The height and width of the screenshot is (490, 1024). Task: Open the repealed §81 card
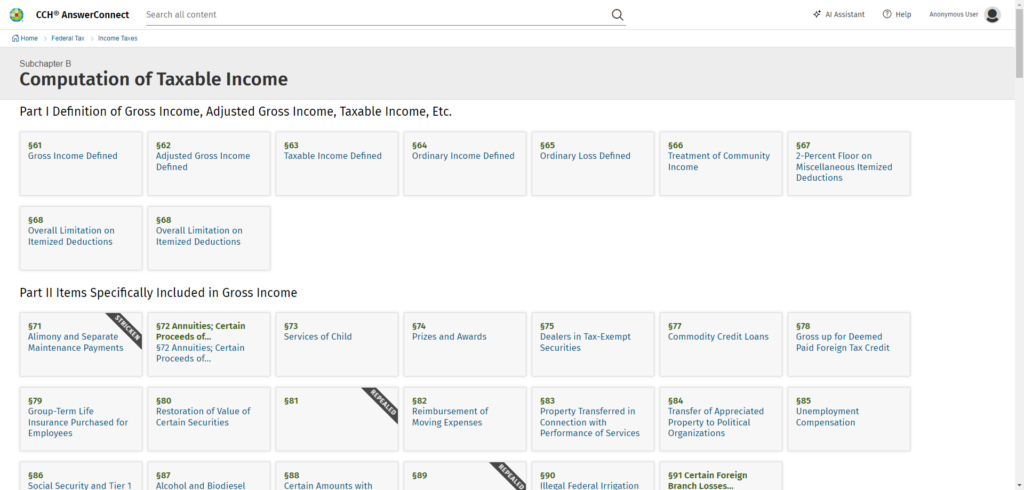pos(337,418)
